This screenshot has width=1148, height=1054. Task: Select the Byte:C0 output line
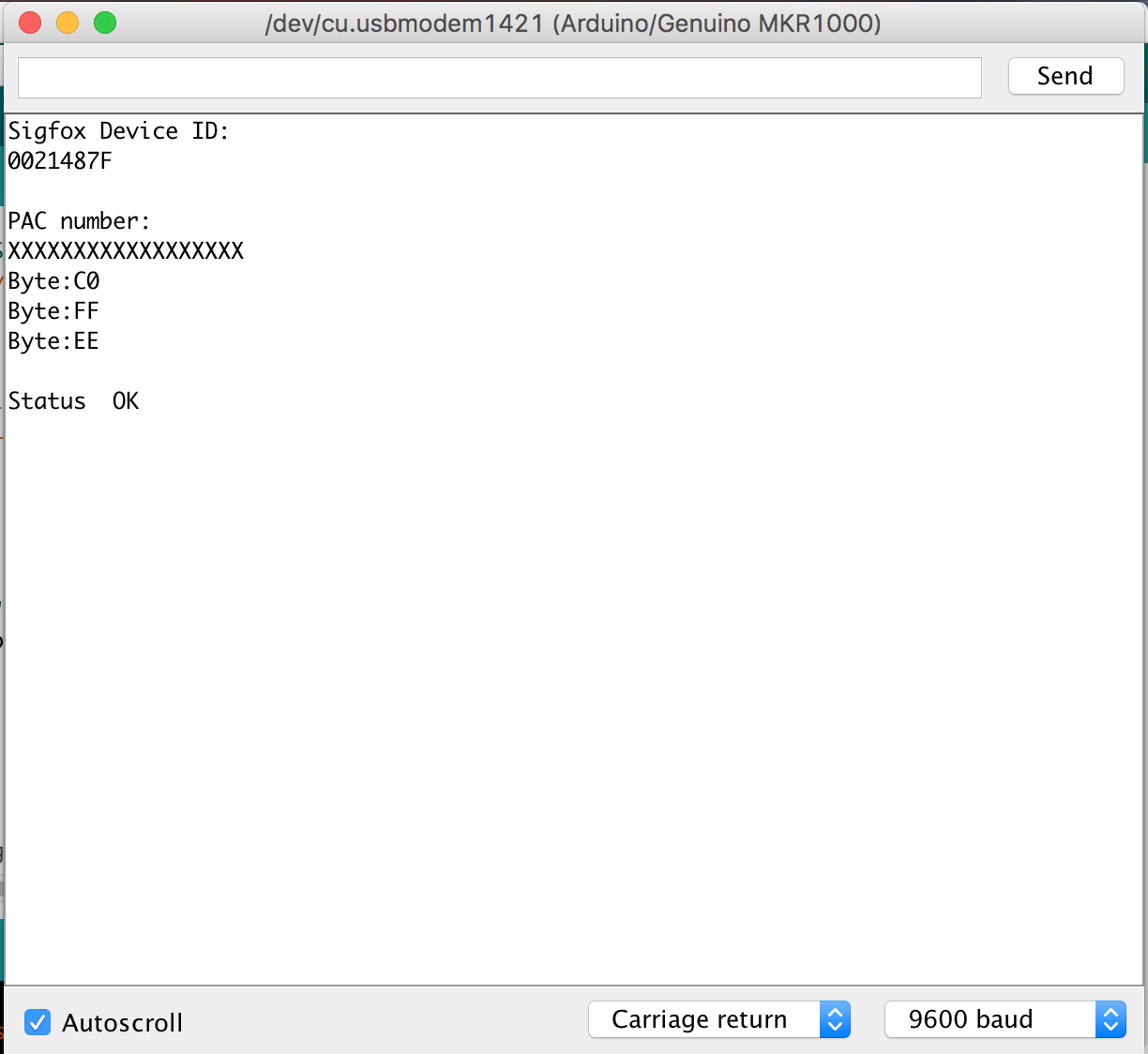point(53,281)
